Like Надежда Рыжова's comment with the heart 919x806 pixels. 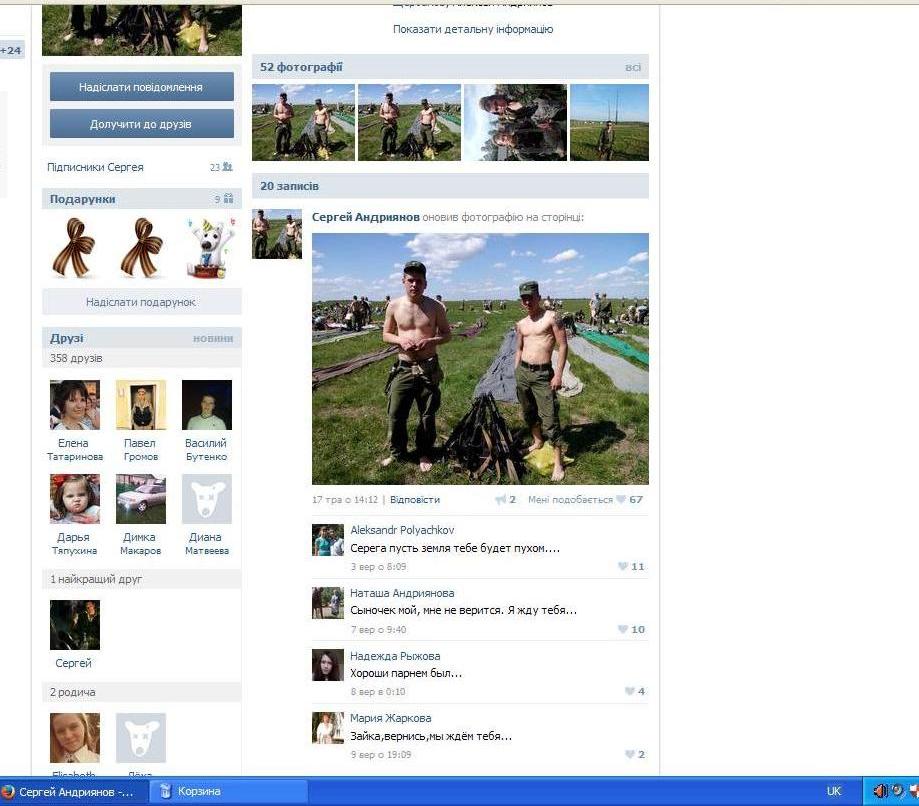pyautogui.click(x=629, y=691)
